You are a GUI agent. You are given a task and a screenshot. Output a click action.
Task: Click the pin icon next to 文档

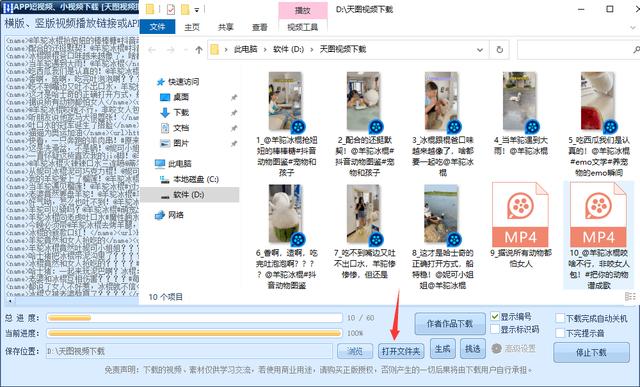point(234,128)
